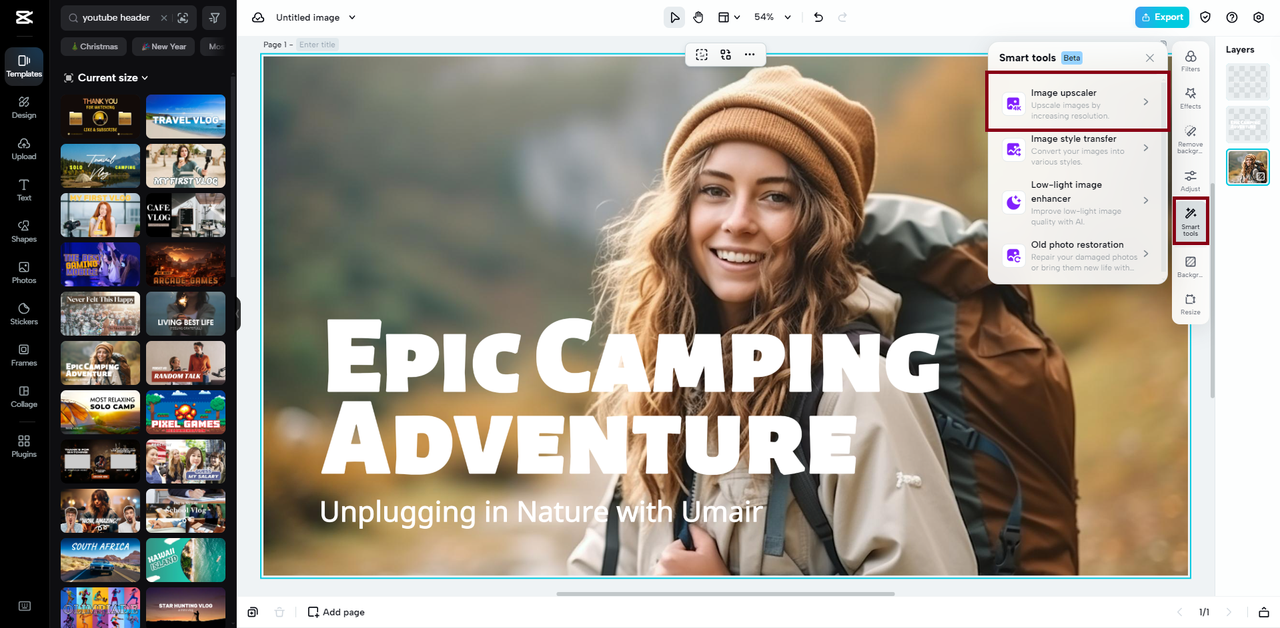Go to previous page arrow
The width and height of the screenshot is (1280, 628).
pos(1181,612)
